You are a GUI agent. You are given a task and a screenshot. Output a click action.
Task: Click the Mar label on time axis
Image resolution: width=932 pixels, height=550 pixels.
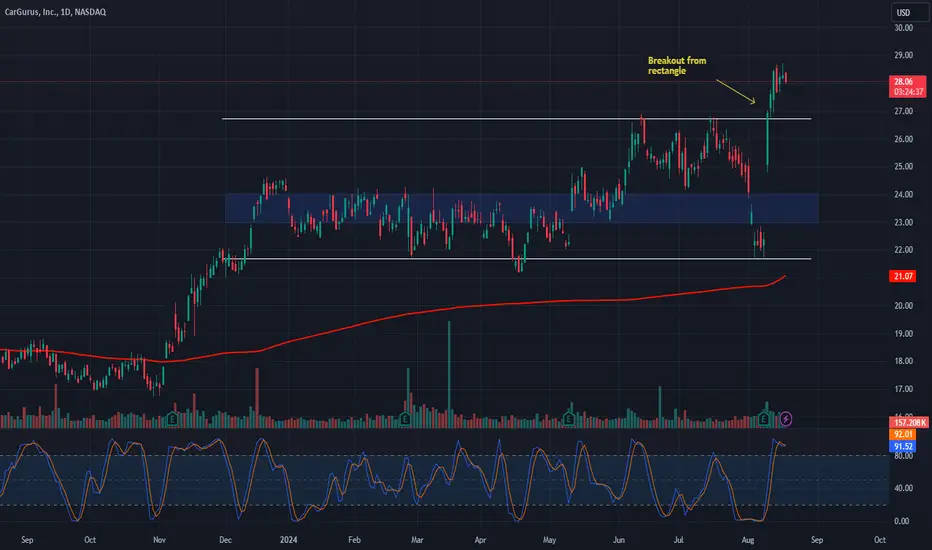[417, 540]
